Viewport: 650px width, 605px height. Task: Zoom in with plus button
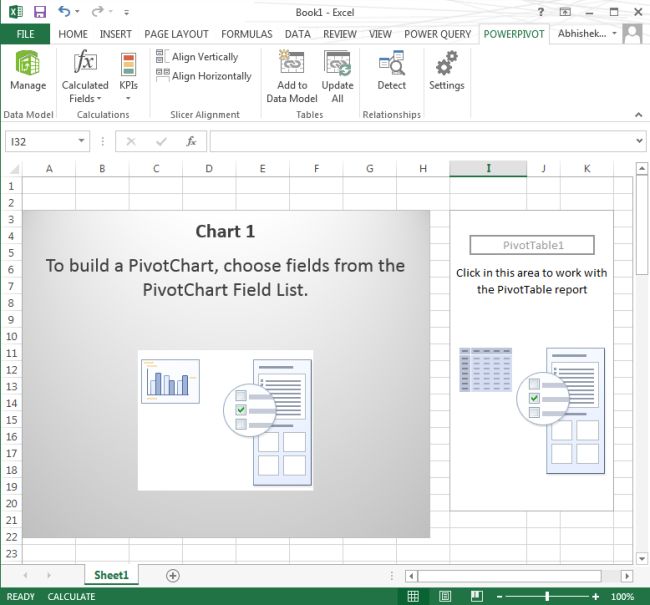coord(596,596)
